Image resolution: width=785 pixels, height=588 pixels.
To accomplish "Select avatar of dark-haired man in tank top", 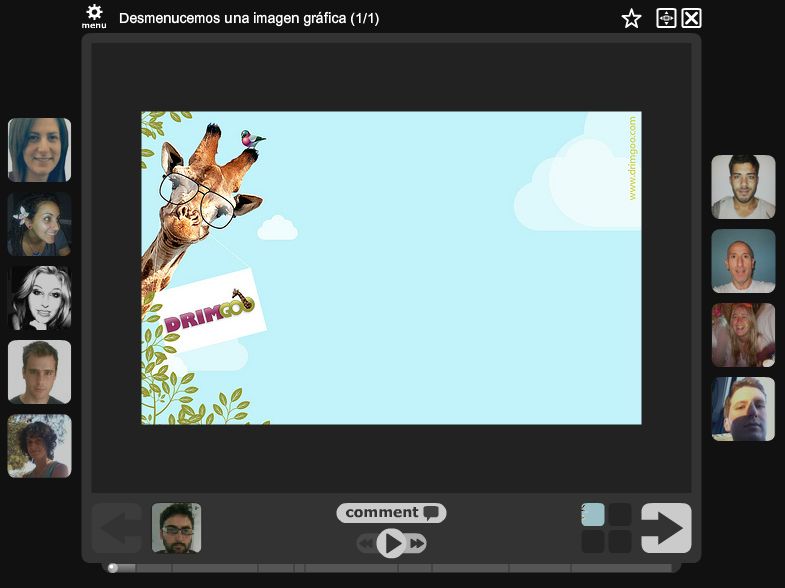I will point(743,187).
